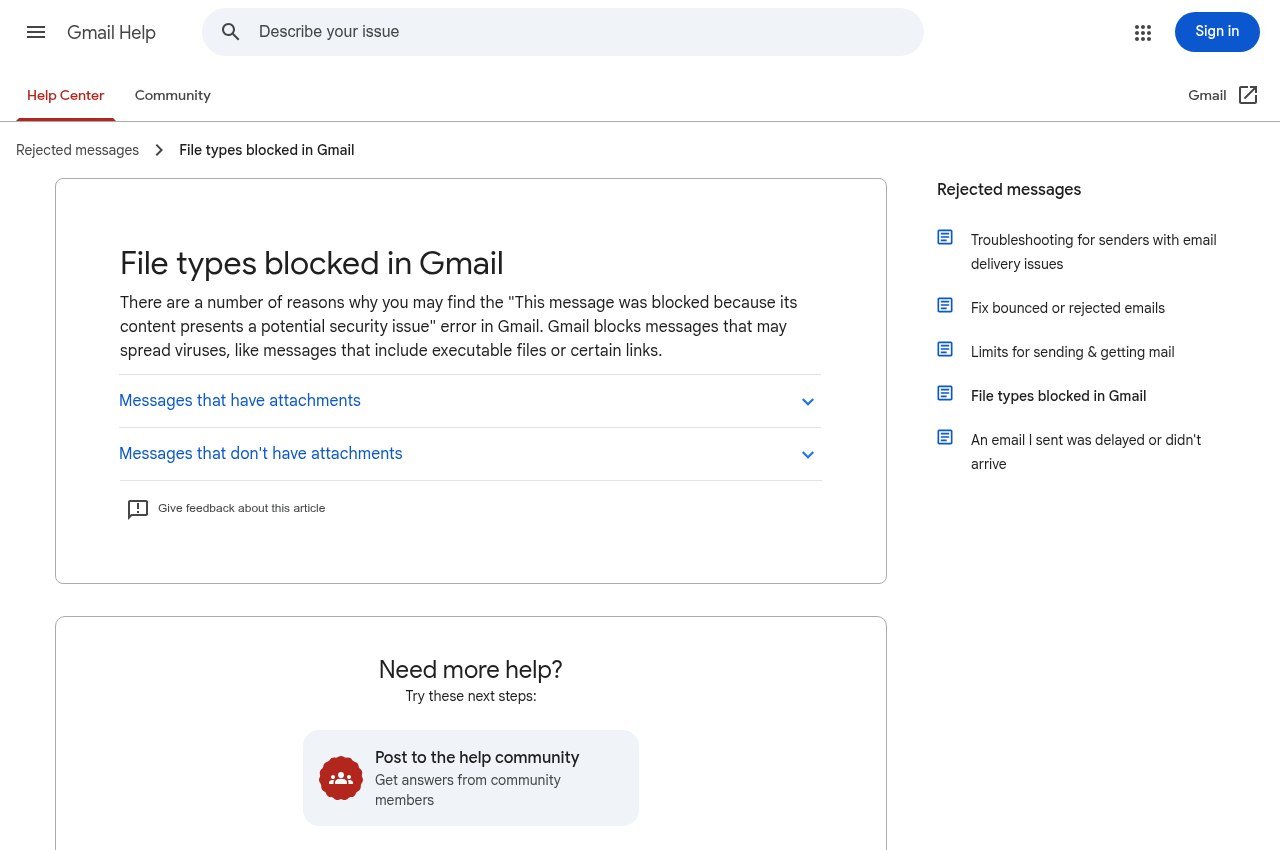Open the Google apps grid
The image size is (1280, 850).
1143,33
